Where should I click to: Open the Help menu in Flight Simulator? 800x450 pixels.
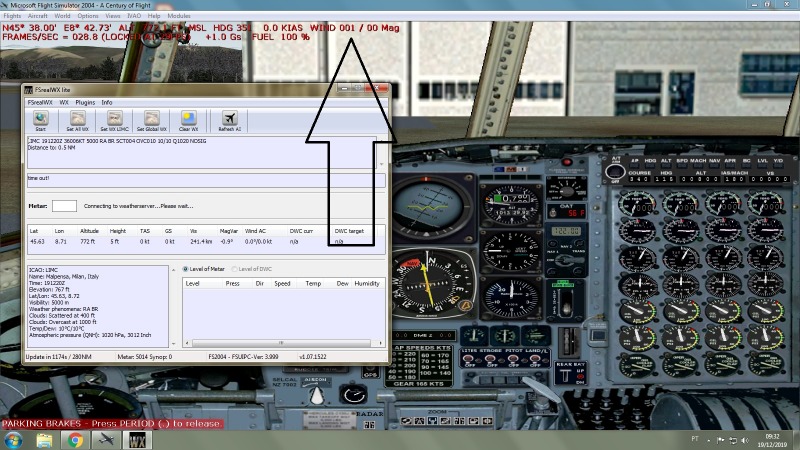[154, 16]
